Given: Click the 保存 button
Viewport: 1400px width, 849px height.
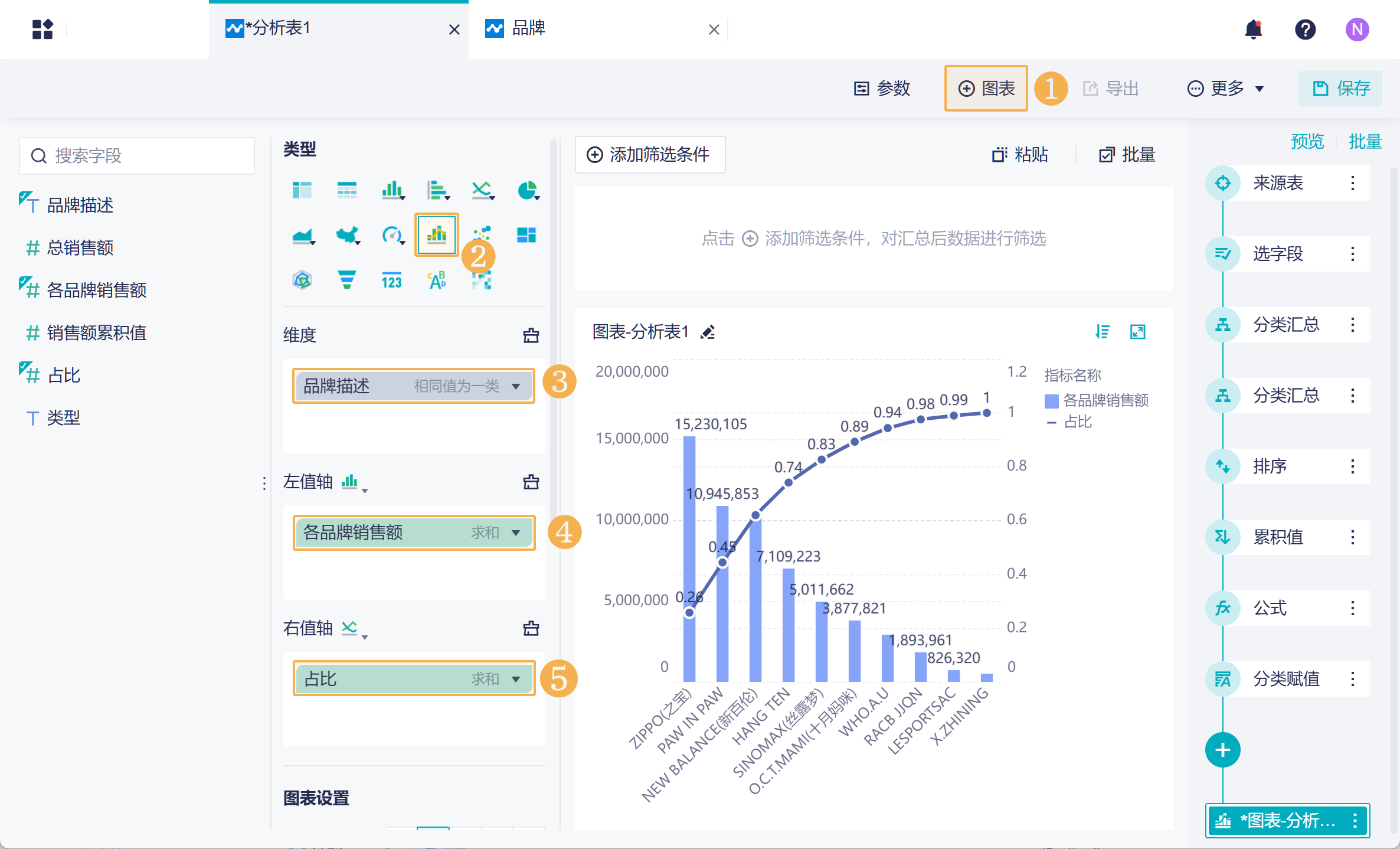Looking at the screenshot, I should coord(1340,89).
